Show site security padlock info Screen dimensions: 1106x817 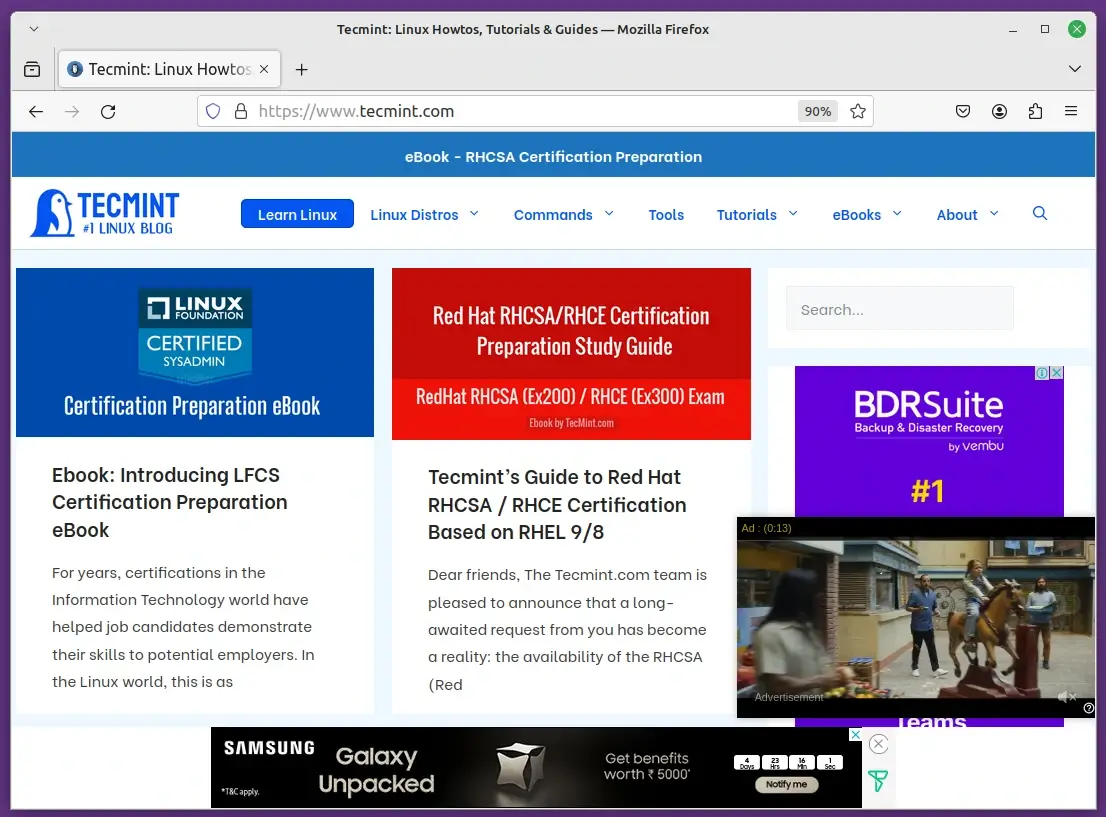[241, 111]
